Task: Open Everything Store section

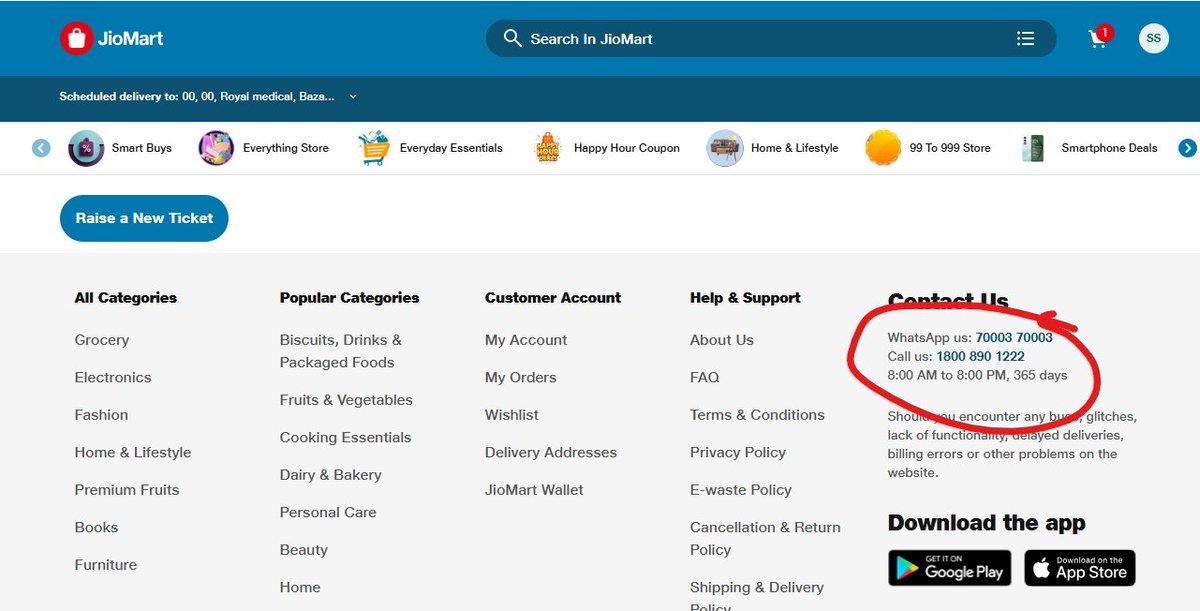Action: tap(286, 148)
